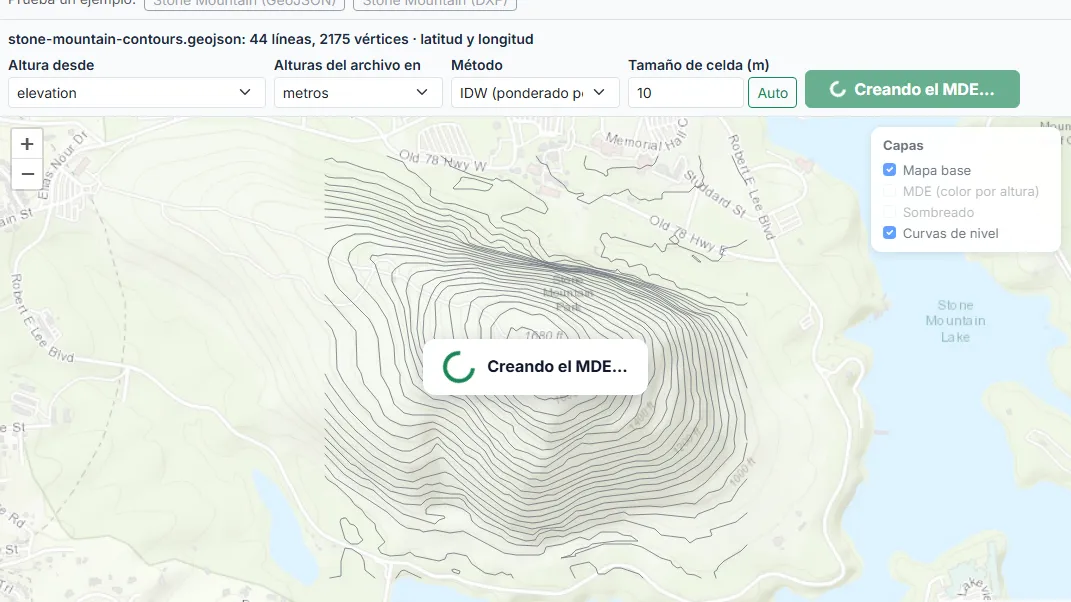Click the Alturas del archivo en label
This screenshot has height=602, width=1071.
tap(348, 66)
